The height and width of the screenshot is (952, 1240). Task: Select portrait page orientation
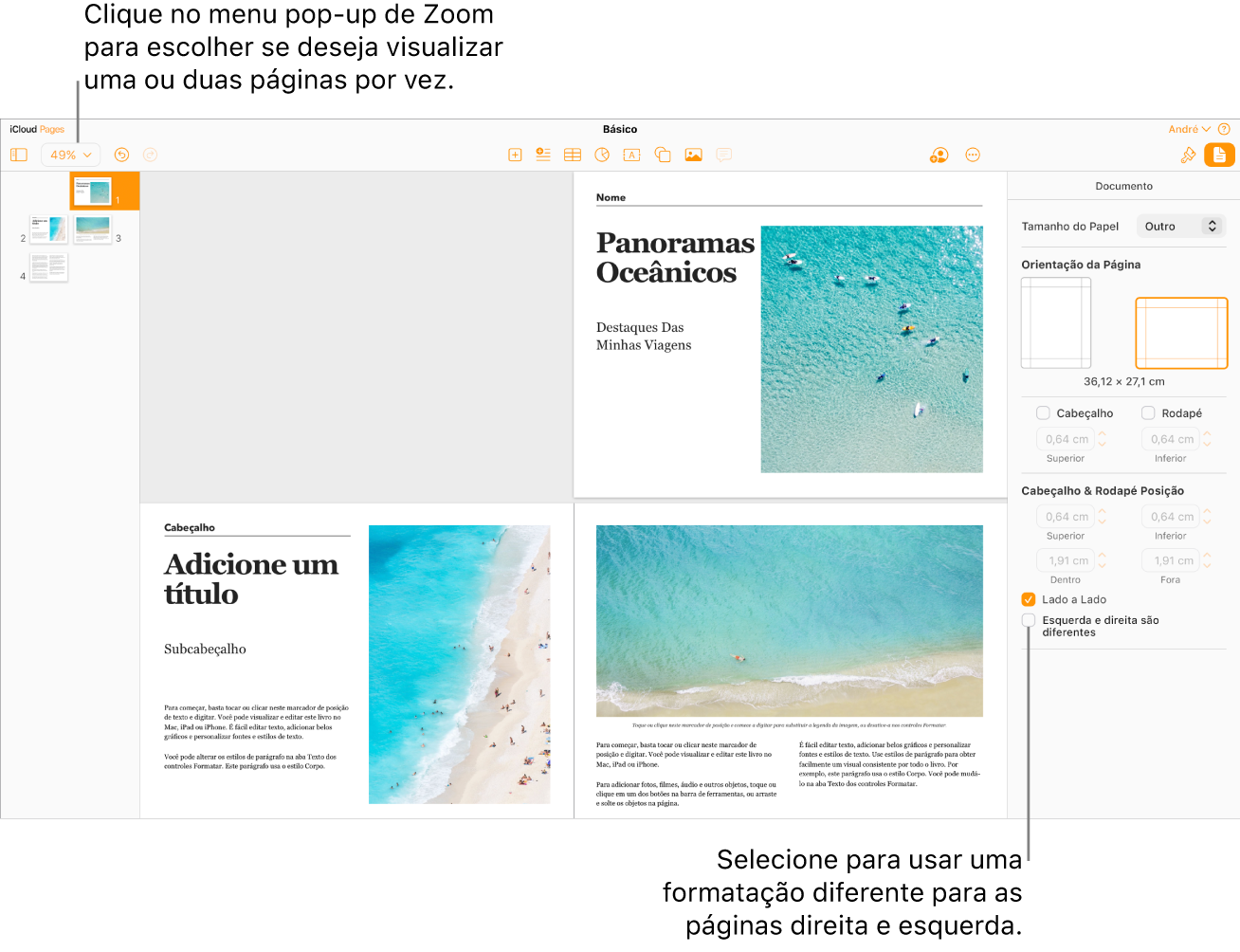click(1055, 322)
